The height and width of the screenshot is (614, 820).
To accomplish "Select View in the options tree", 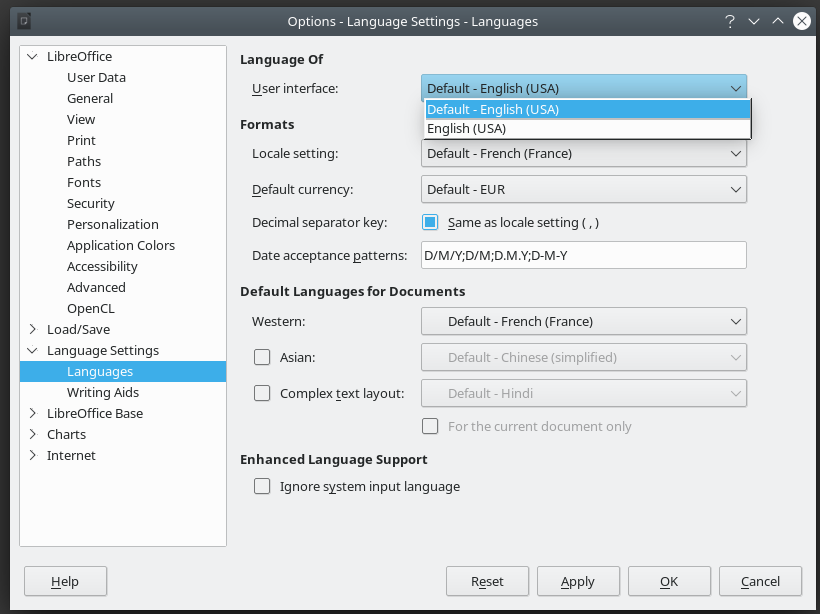I will pos(81,119).
